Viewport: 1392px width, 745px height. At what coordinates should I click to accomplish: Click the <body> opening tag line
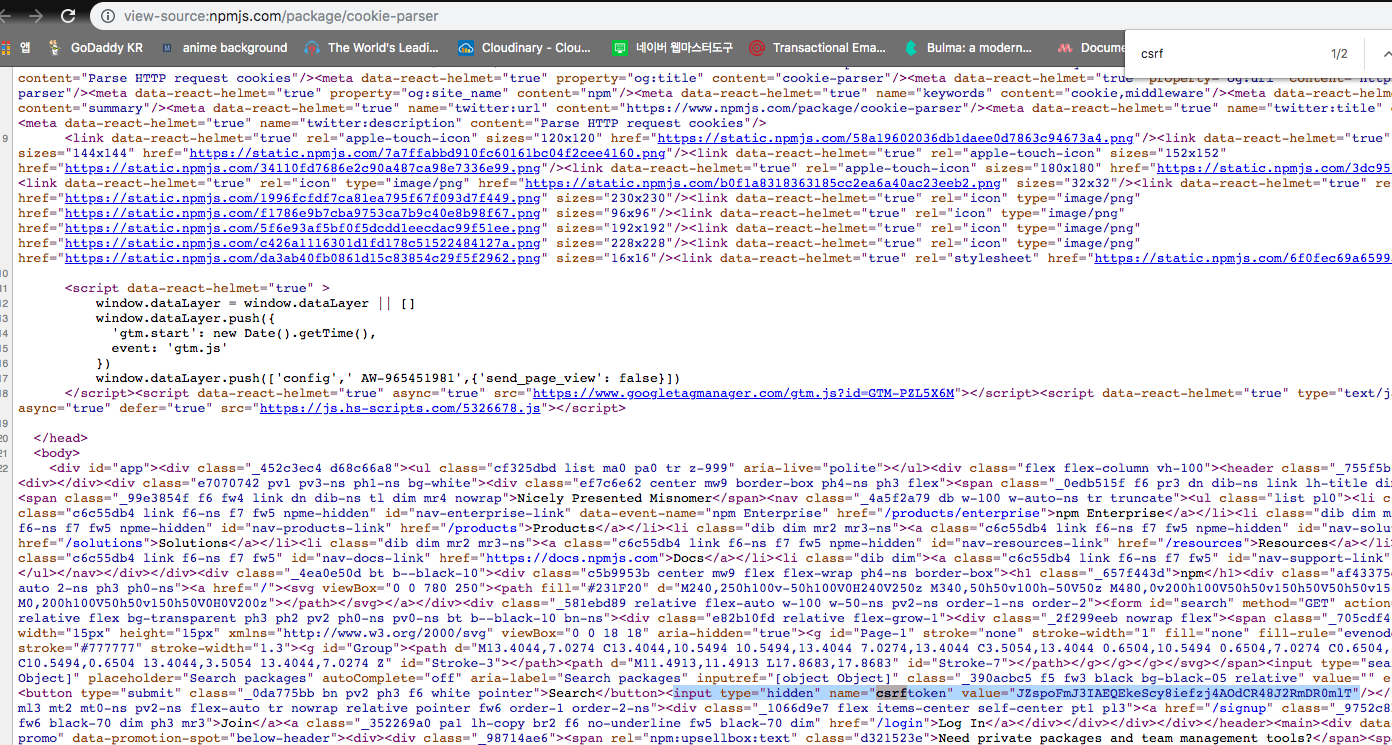coord(56,453)
